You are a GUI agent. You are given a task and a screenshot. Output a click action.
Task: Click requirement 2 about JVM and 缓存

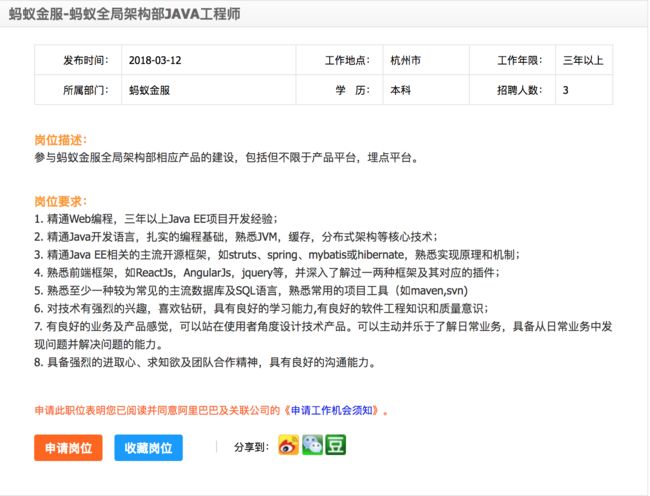[236, 237]
